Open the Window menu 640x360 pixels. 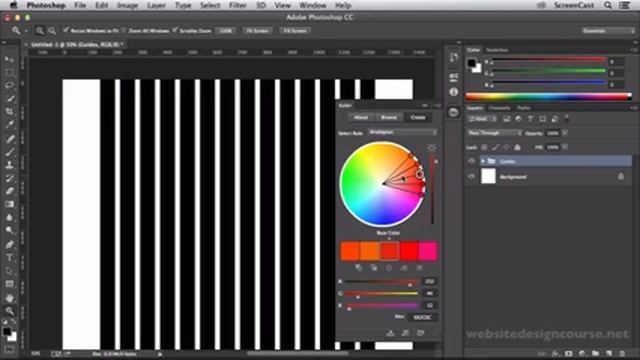pyautogui.click(x=313, y=5)
